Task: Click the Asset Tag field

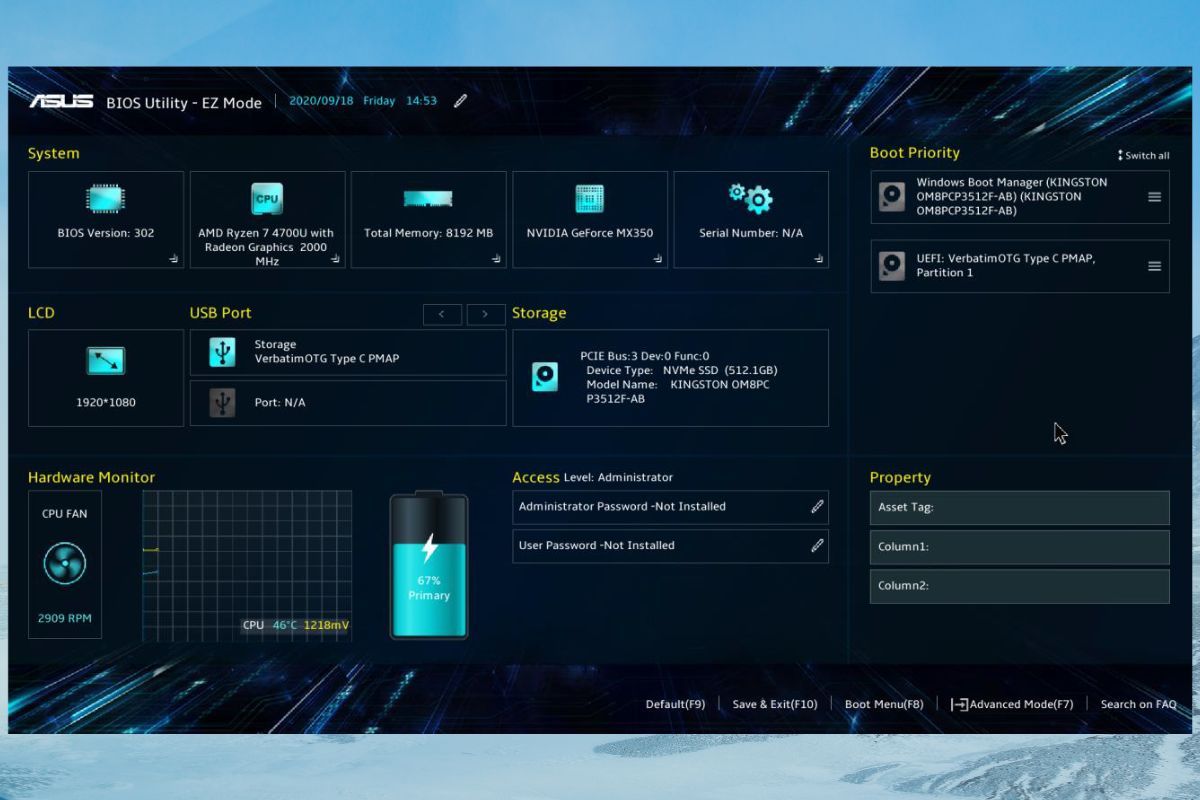Action: pos(1020,508)
